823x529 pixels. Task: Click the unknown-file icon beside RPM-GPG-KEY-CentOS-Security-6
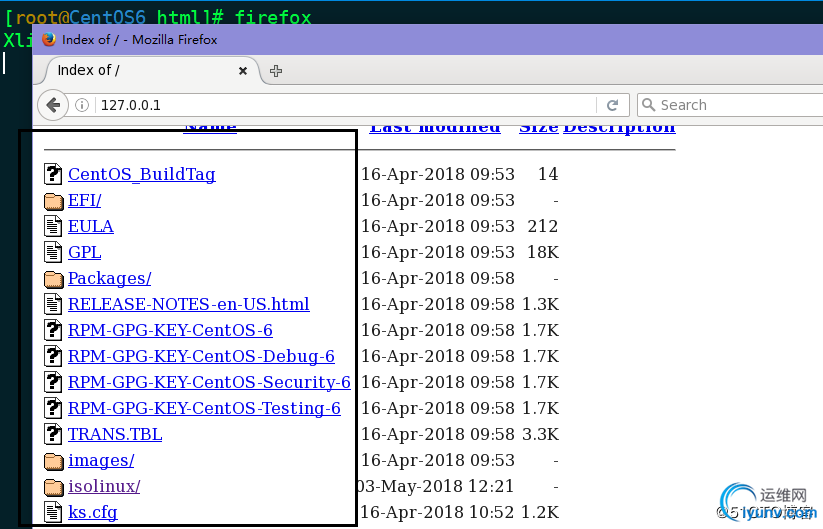[53, 382]
